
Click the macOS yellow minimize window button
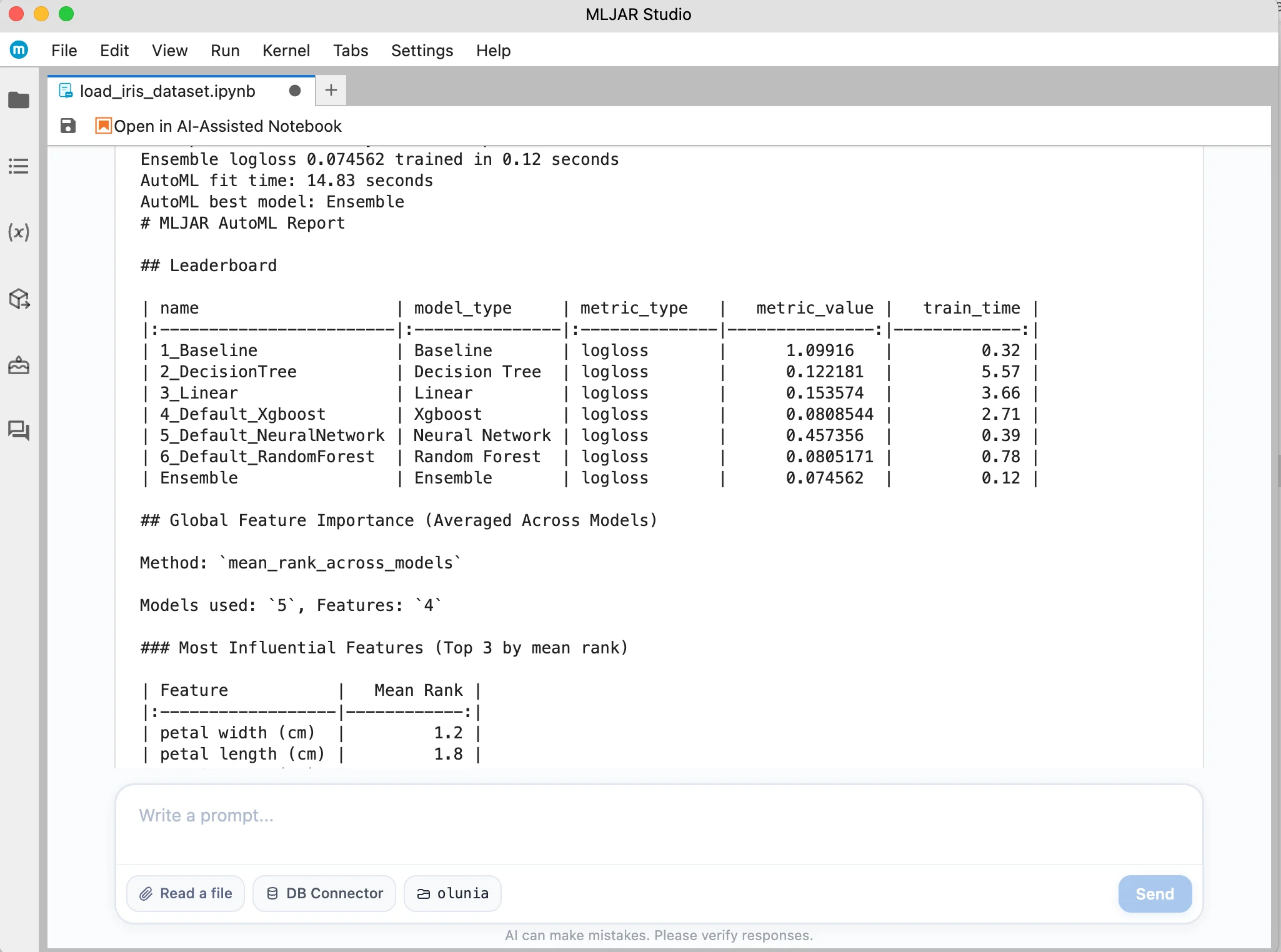[x=41, y=14]
